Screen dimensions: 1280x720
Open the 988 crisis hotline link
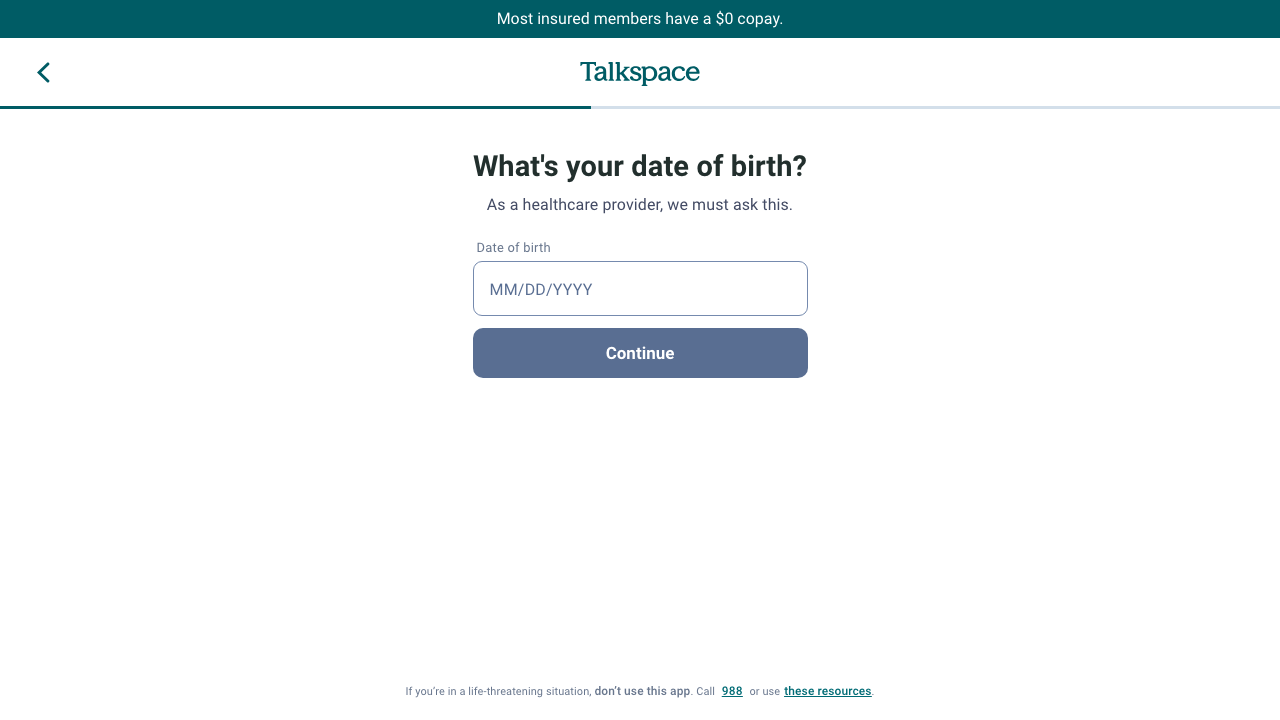pyautogui.click(x=731, y=691)
